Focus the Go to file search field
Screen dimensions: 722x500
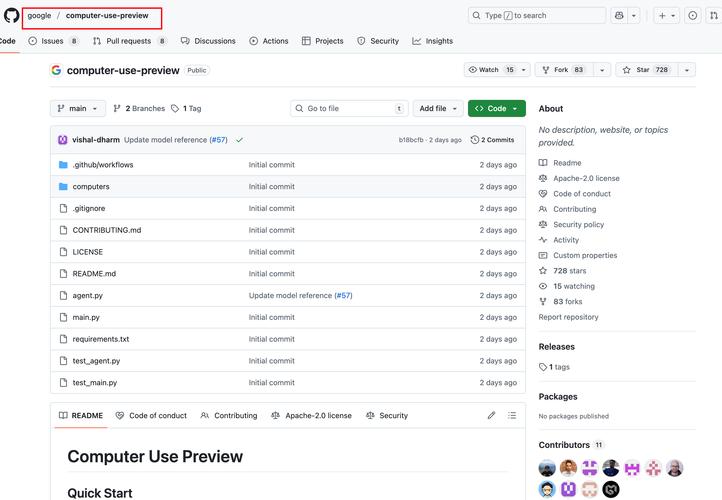tap(349, 109)
